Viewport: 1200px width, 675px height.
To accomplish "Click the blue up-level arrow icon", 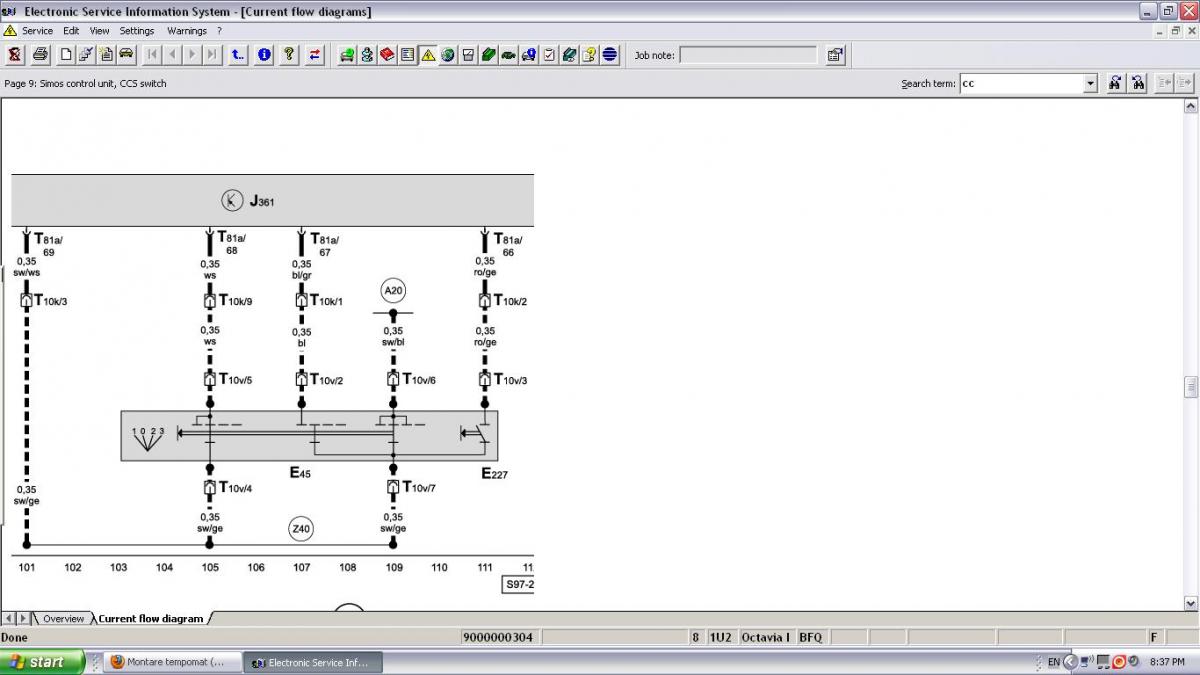I will tap(238, 55).
